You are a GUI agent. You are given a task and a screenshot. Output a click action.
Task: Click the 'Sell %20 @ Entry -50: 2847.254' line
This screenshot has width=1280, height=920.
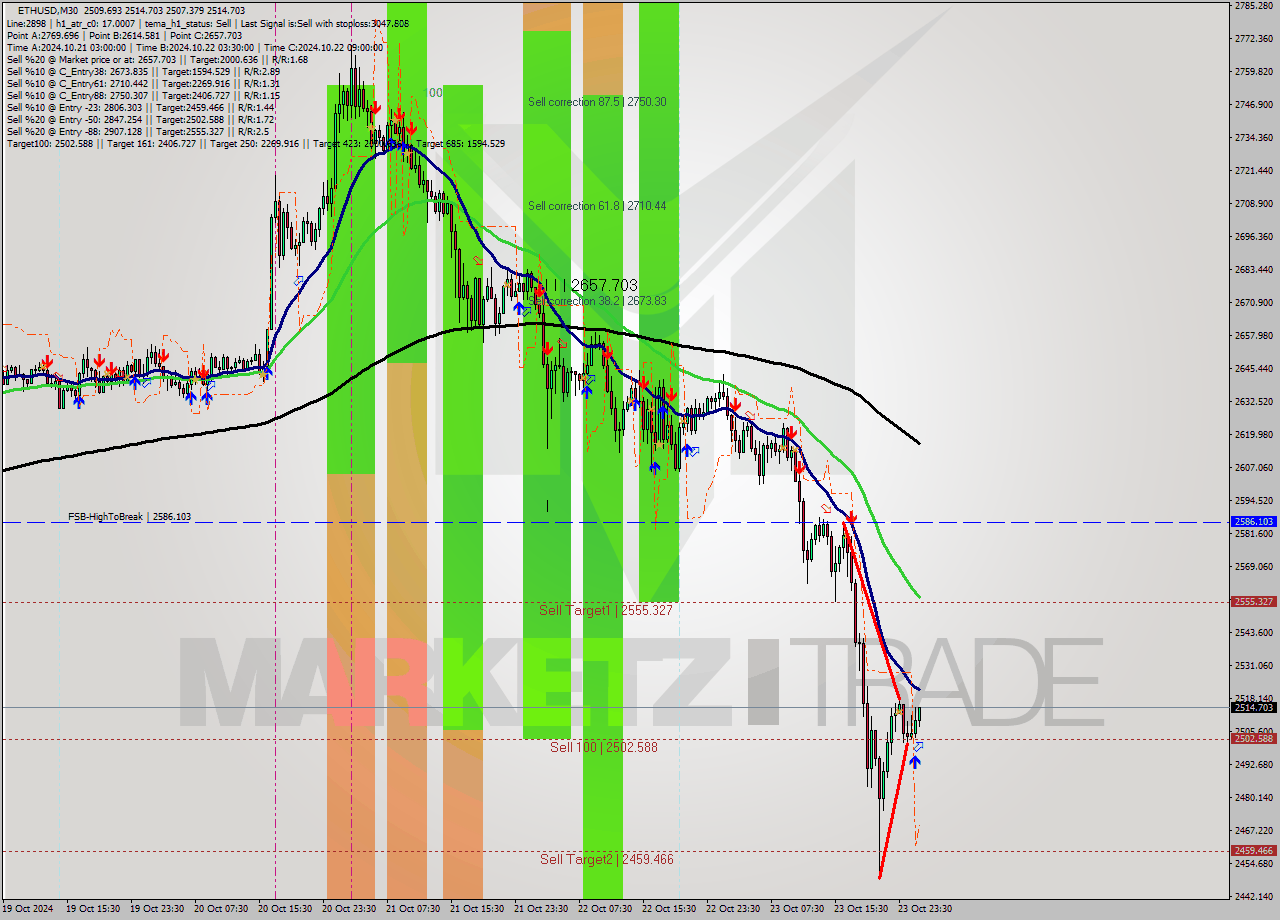pyautogui.click(x=140, y=120)
